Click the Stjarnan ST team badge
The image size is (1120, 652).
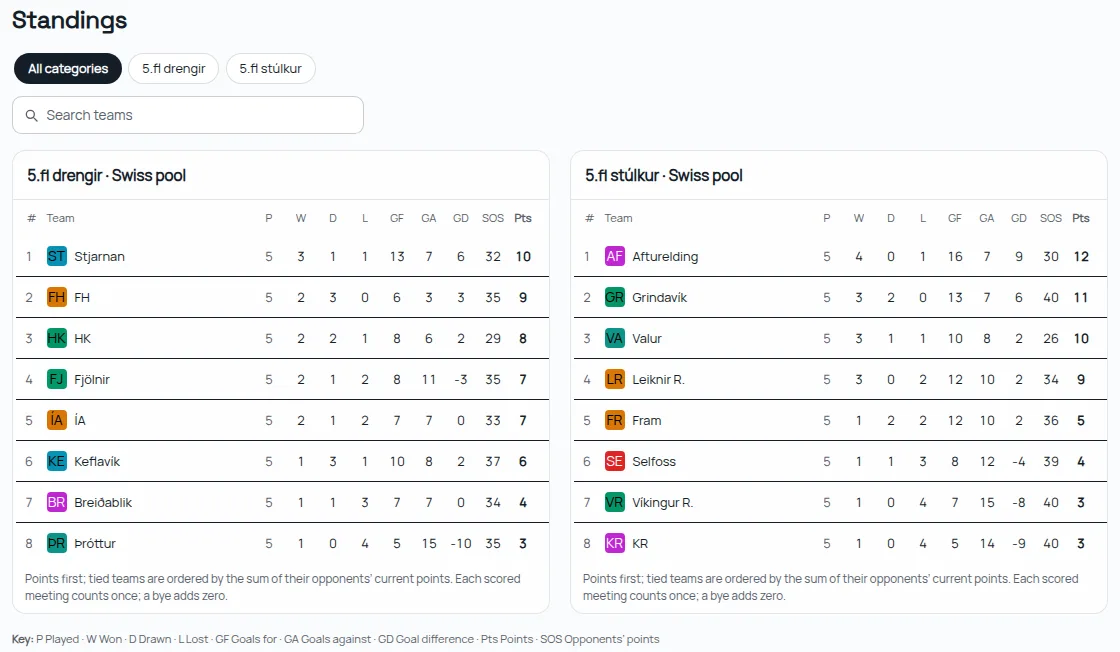(56, 256)
